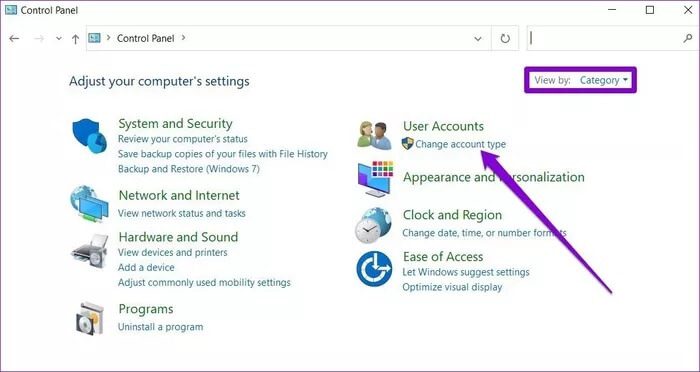Click the Network and Internet globe icon
This screenshot has width=700, height=372.
[89, 204]
